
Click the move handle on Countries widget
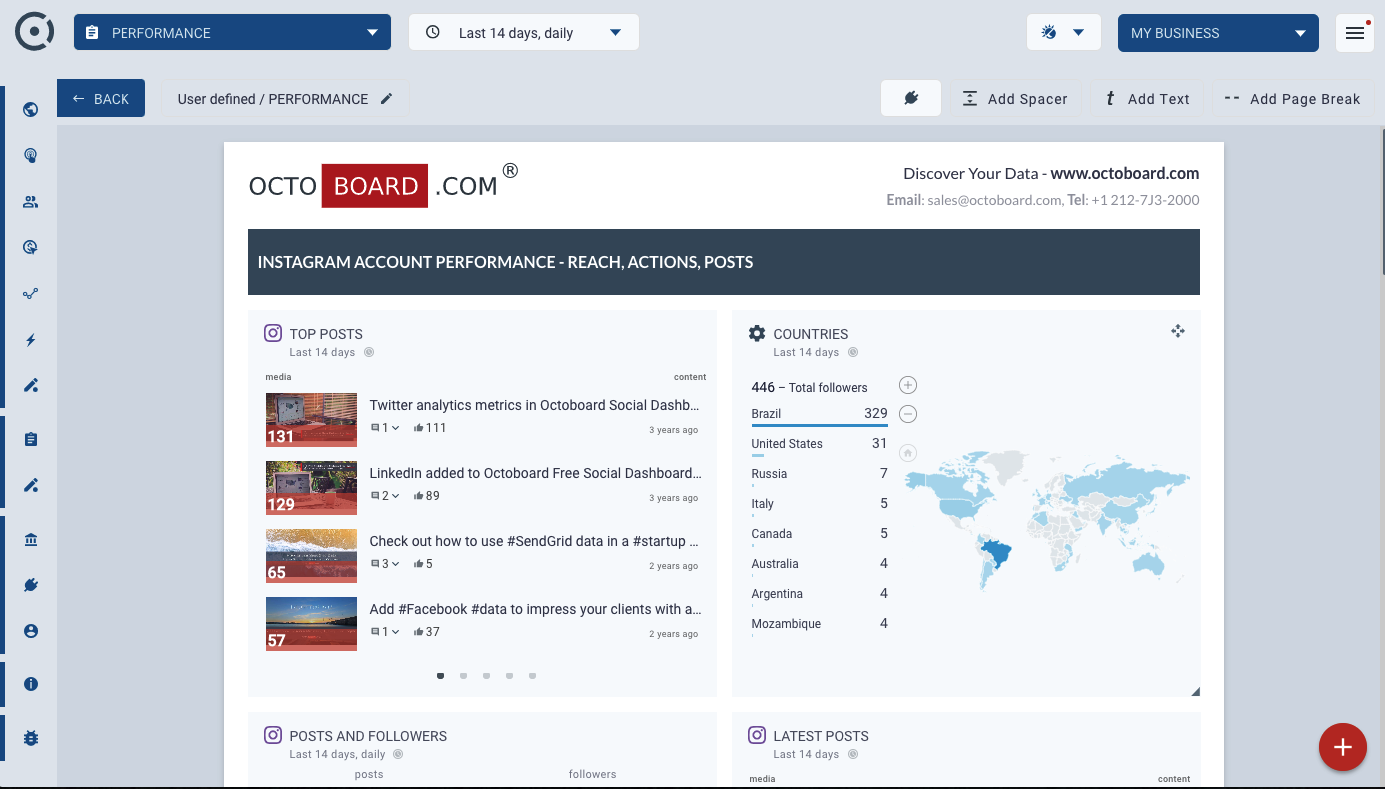click(1178, 331)
